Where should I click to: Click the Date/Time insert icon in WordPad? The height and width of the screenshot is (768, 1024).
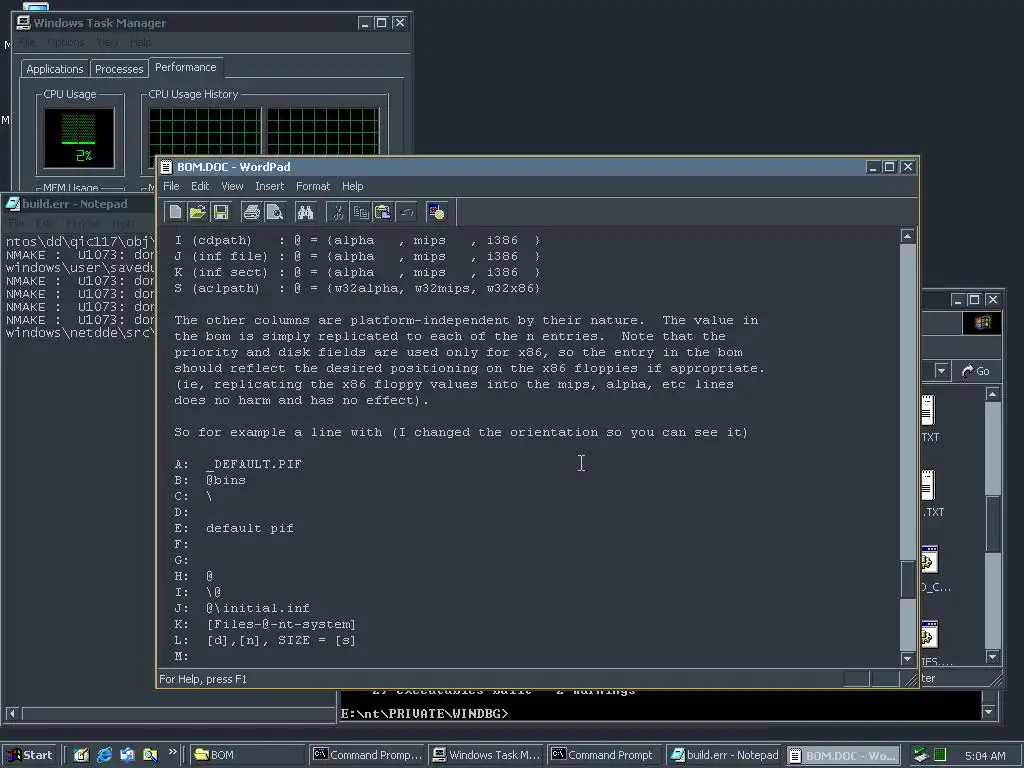point(436,212)
